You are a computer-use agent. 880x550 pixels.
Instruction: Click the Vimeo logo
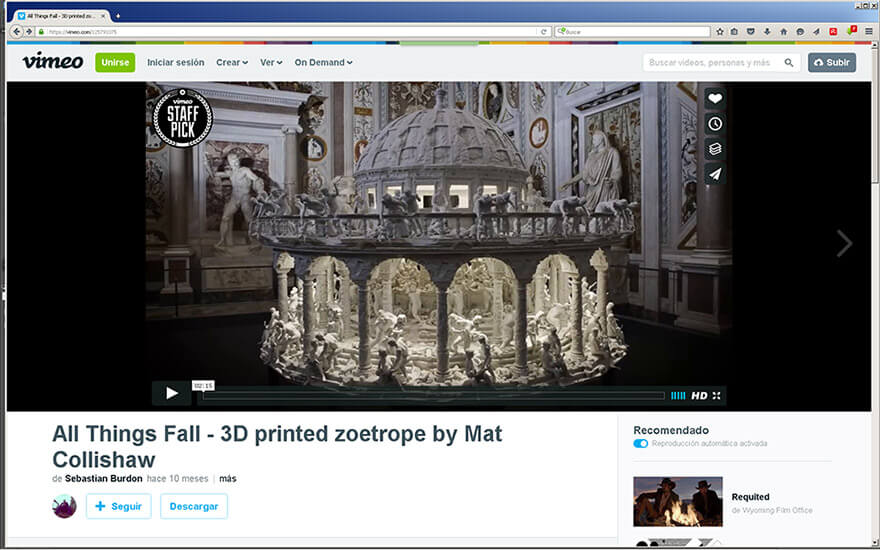53,61
